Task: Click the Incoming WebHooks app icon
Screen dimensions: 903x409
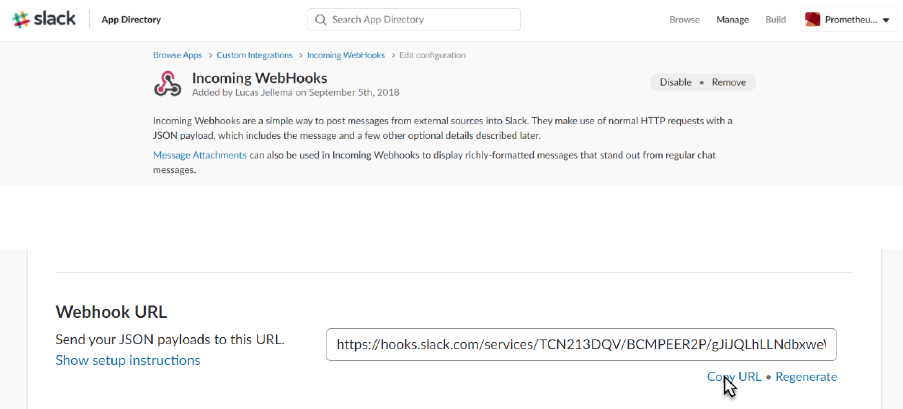Action: (x=167, y=84)
